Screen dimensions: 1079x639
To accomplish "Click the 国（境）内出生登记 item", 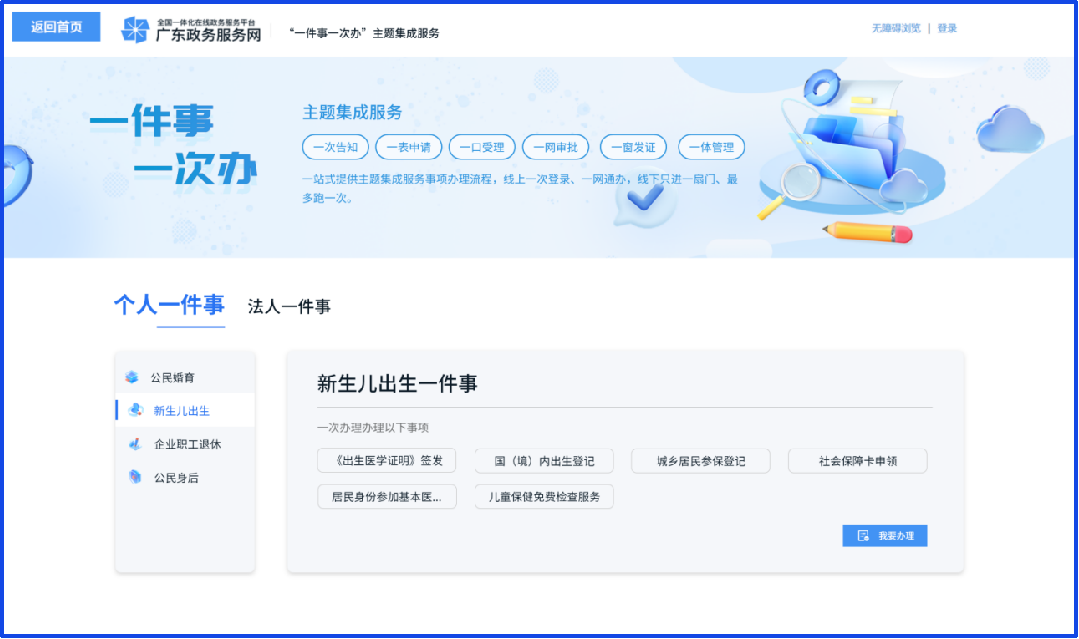I will click(544, 461).
